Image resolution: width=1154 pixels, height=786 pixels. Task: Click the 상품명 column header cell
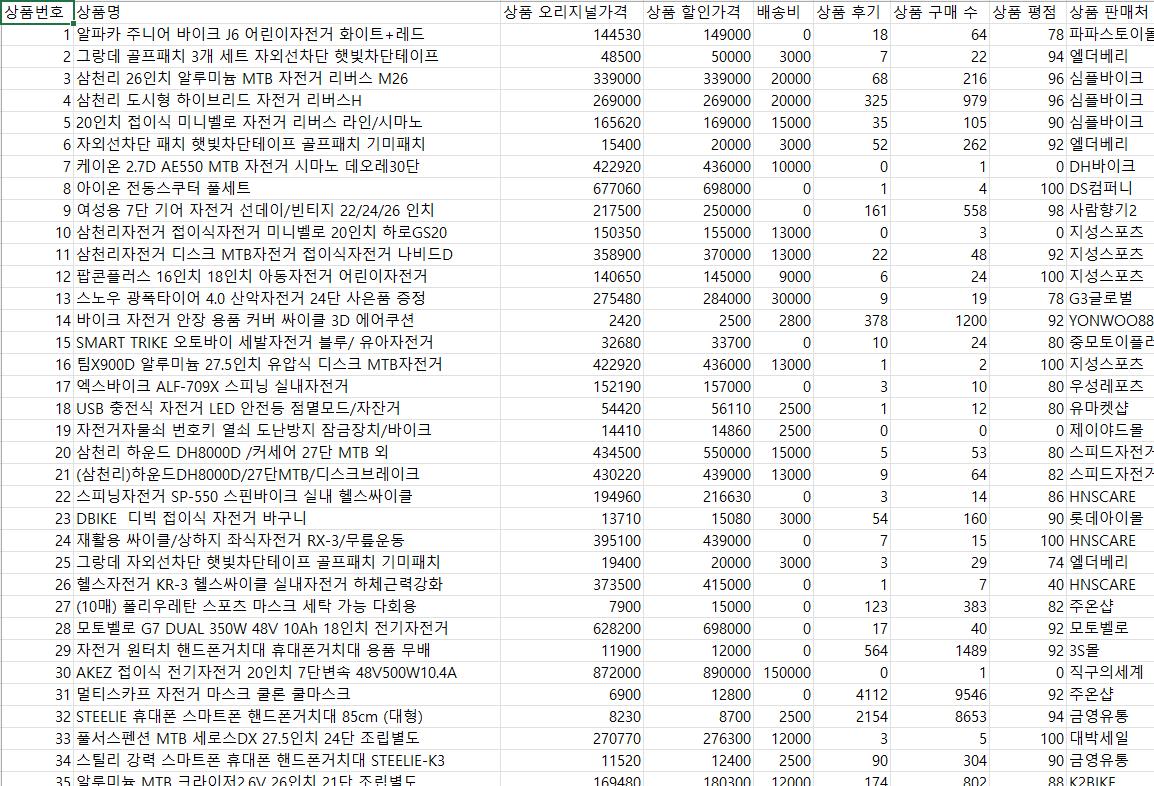[285, 12]
